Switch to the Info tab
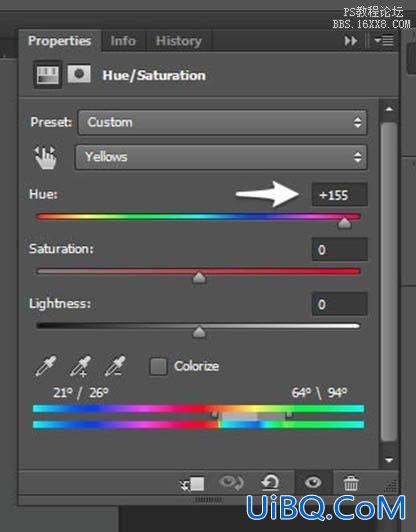 (123, 41)
